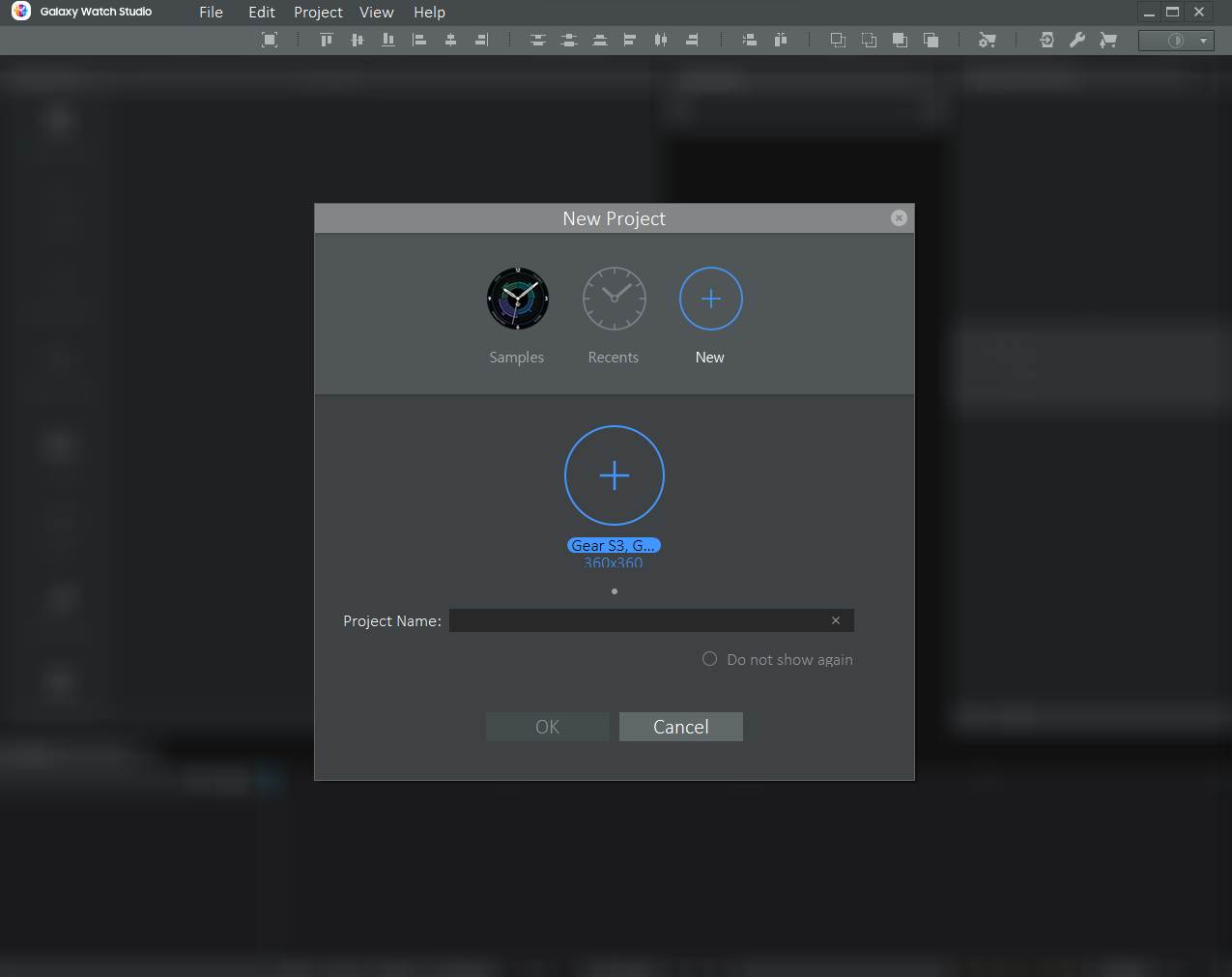Click the fit-to-screen frame icon in toolbar

pos(270,40)
